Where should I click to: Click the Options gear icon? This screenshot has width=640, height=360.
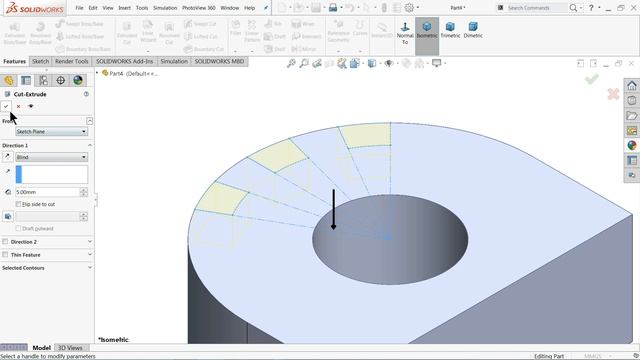[409, 8]
